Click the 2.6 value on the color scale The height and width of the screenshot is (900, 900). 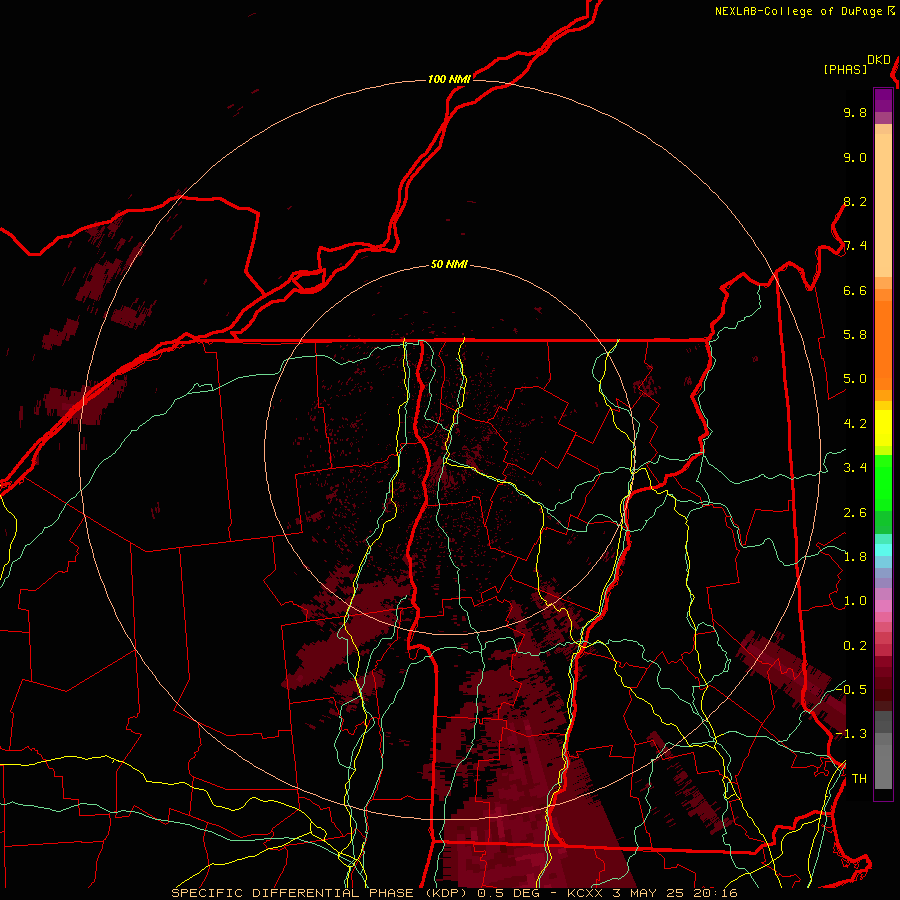[x=855, y=513]
